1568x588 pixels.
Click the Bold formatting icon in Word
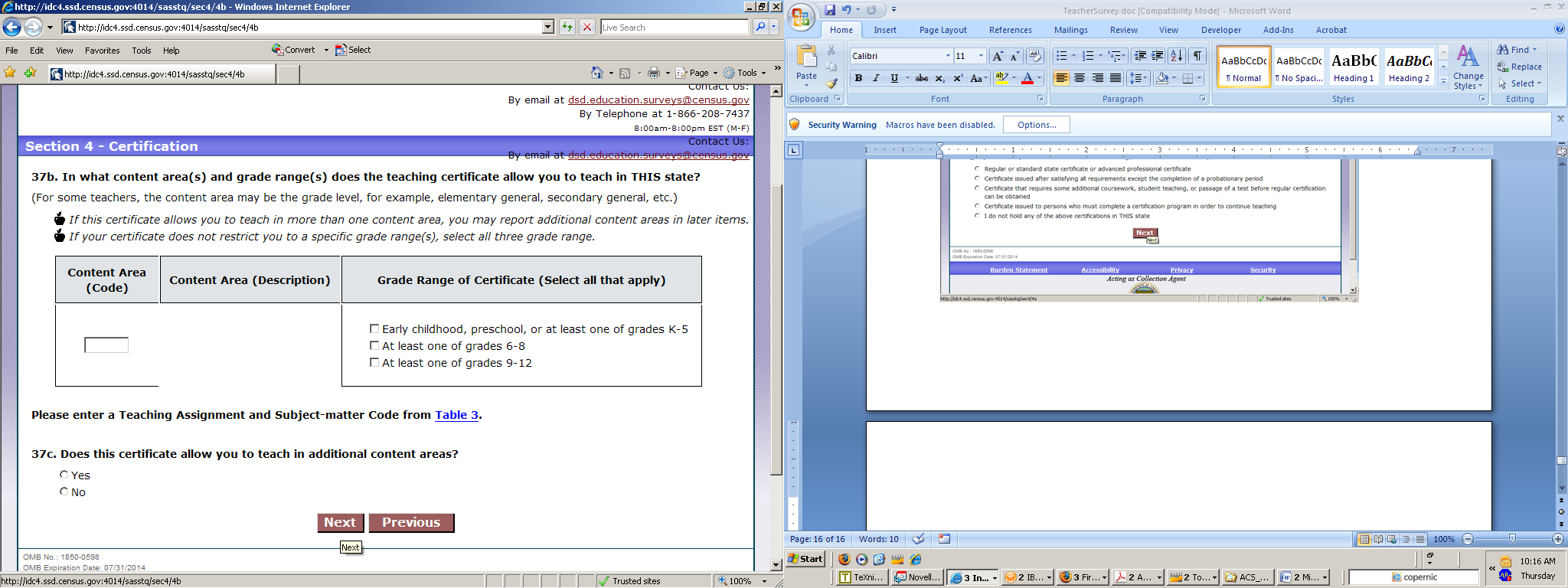click(x=858, y=78)
